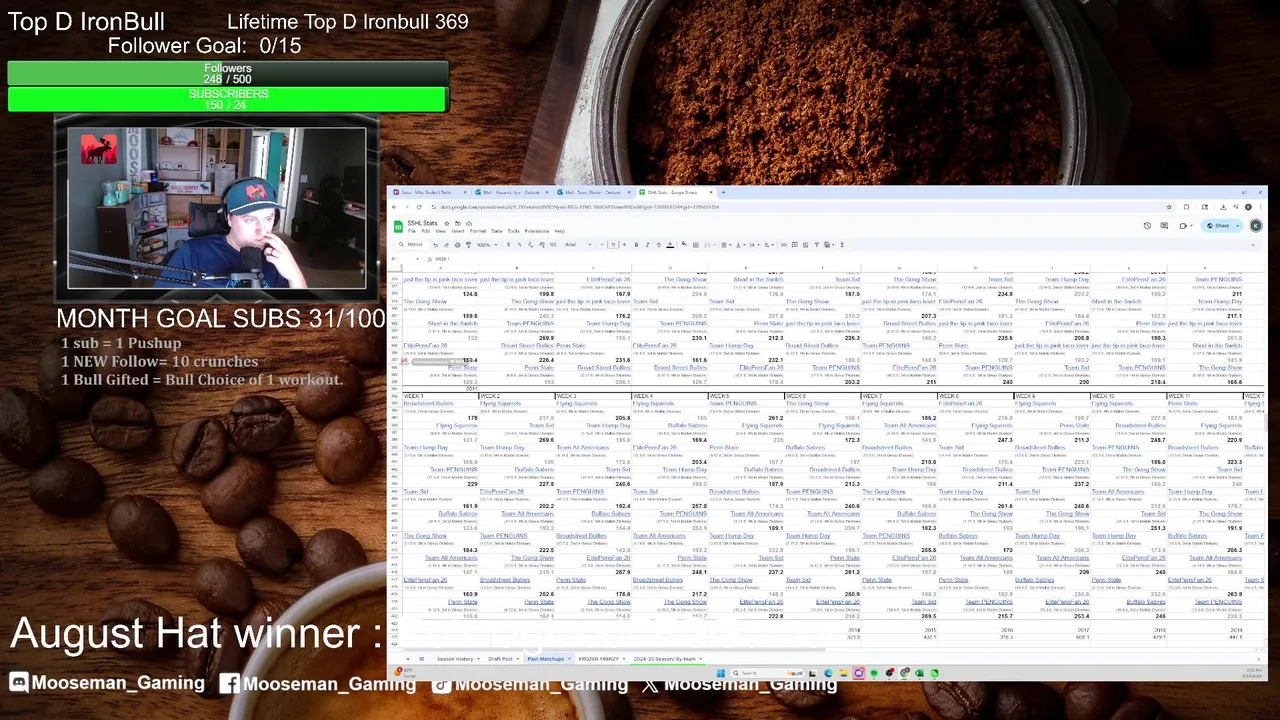Create a filter with the funnel icon
The width and height of the screenshot is (1280, 720).
tap(816, 244)
